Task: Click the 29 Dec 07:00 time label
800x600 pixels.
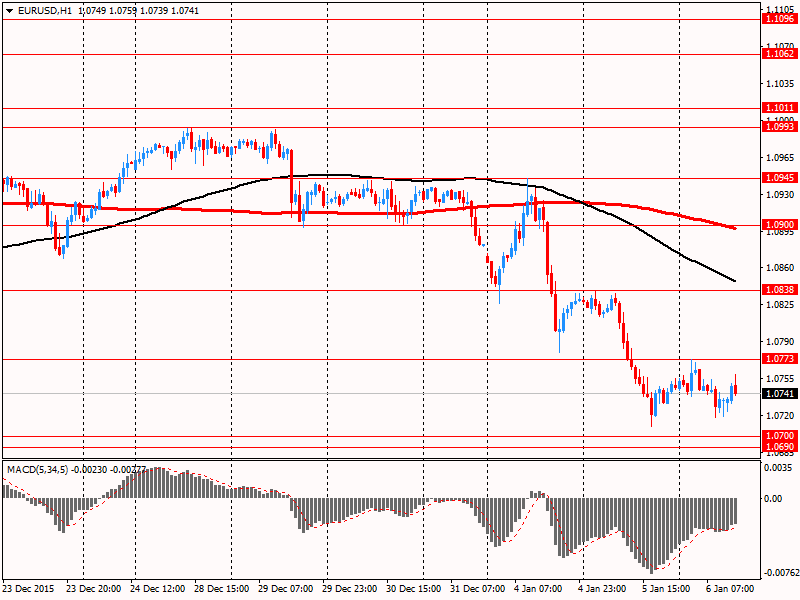Action: click(286, 588)
